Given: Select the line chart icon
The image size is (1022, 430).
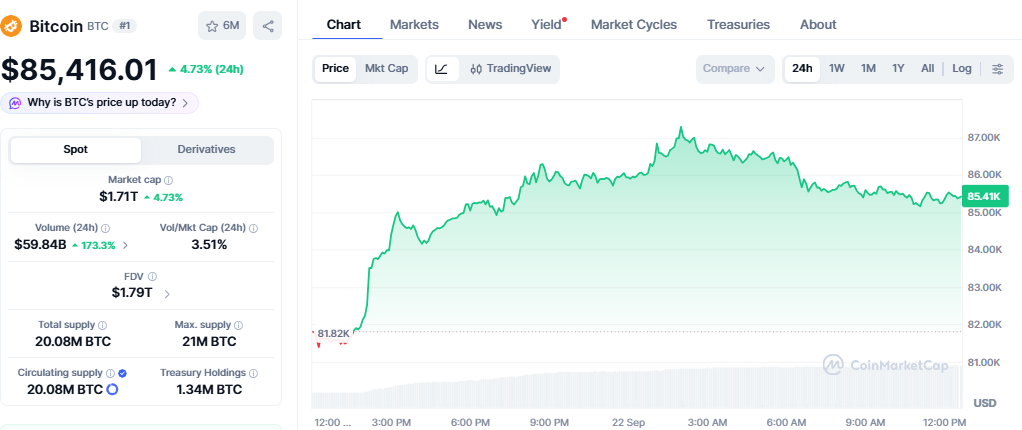Looking at the screenshot, I should pos(442,69).
